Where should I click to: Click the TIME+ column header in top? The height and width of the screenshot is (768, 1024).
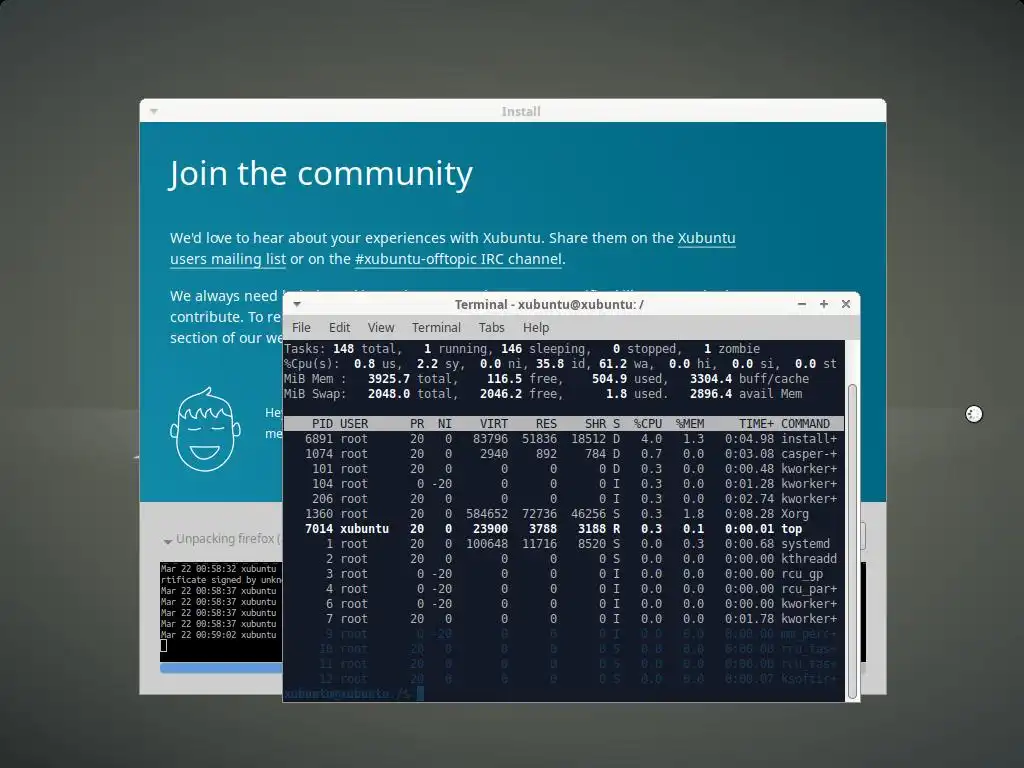click(756, 424)
